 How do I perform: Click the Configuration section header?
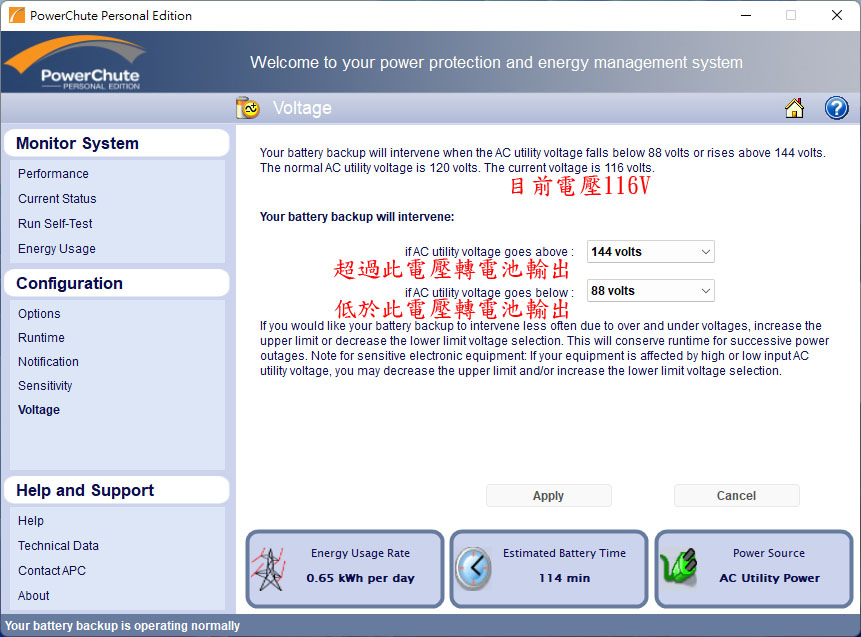[x=116, y=283]
